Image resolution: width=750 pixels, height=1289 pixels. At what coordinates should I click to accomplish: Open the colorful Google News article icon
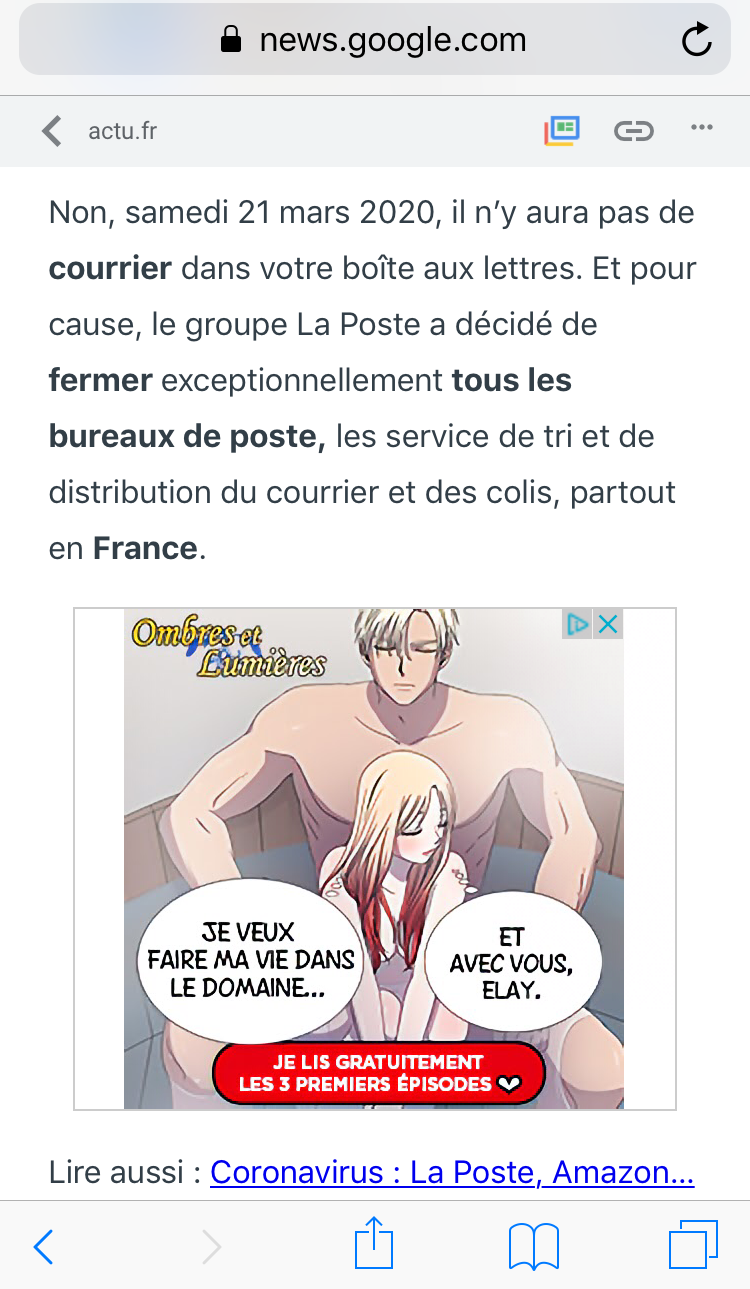(x=562, y=130)
